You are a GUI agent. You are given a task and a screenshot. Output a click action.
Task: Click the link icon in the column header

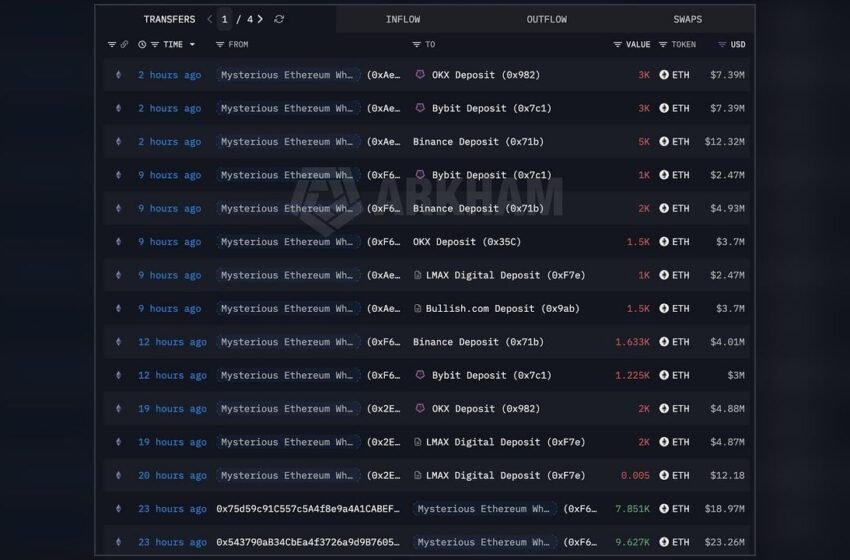coord(125,44)
